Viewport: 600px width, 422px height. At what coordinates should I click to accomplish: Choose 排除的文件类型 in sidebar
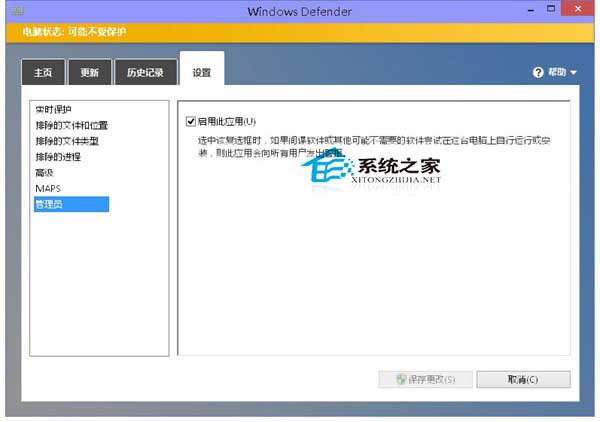[x=66, y=141]
